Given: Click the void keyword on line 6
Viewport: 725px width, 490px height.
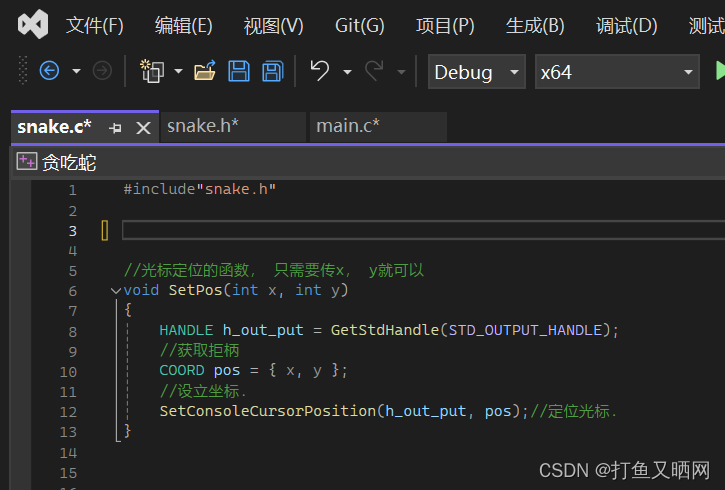Looking at the screenshot, I should coord(141,290).
